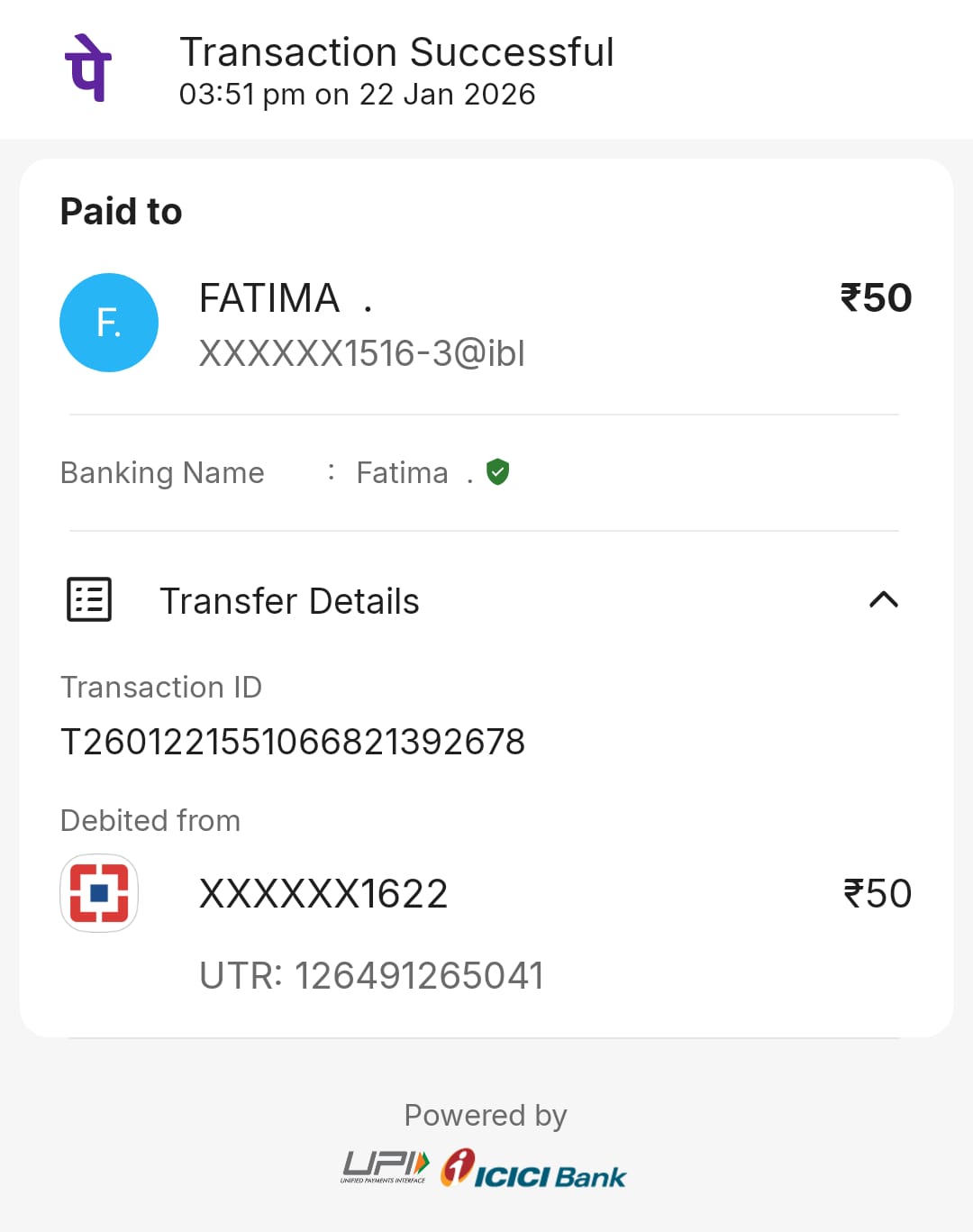973x1232 pixels.
Task: Click the recipient name FATIMA
Action: pos(269,298)
